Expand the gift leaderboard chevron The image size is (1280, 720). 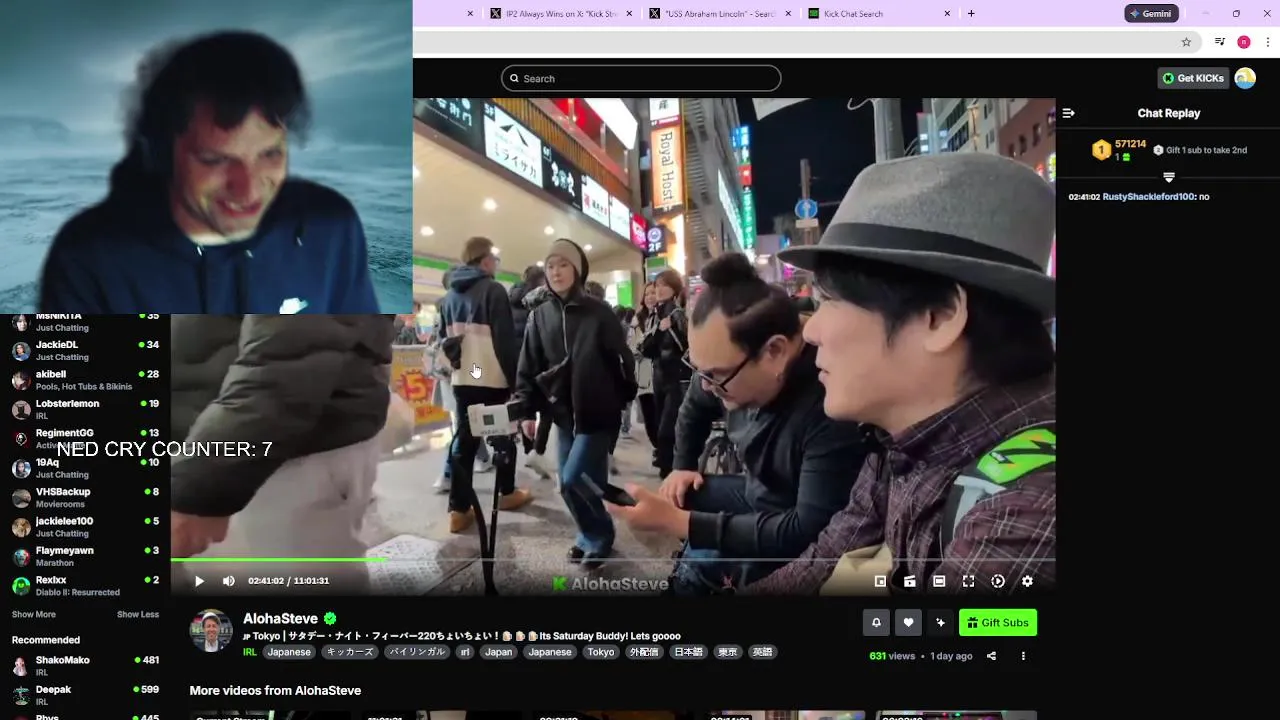pos(1168,177)
